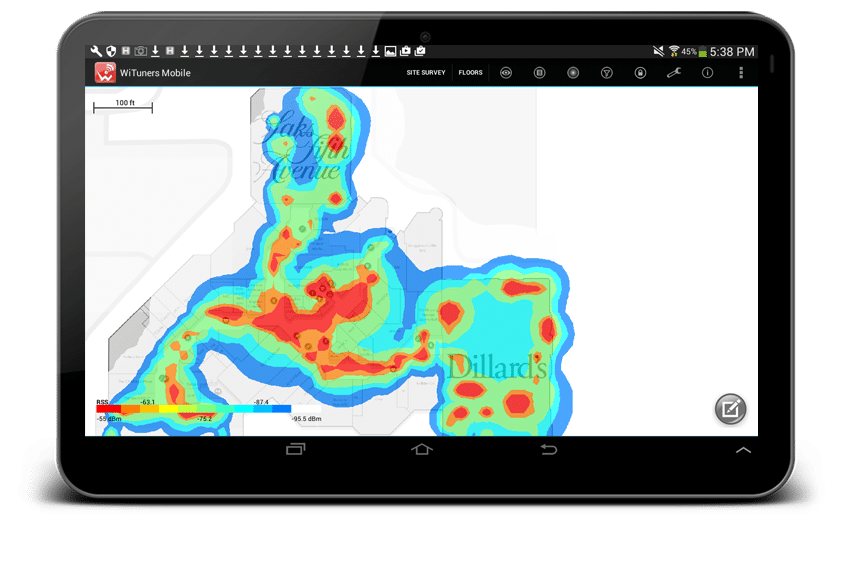The height and width of the screenshot is (564, 845).
Task: Tap the Android back button
Action: click(549, 449)
